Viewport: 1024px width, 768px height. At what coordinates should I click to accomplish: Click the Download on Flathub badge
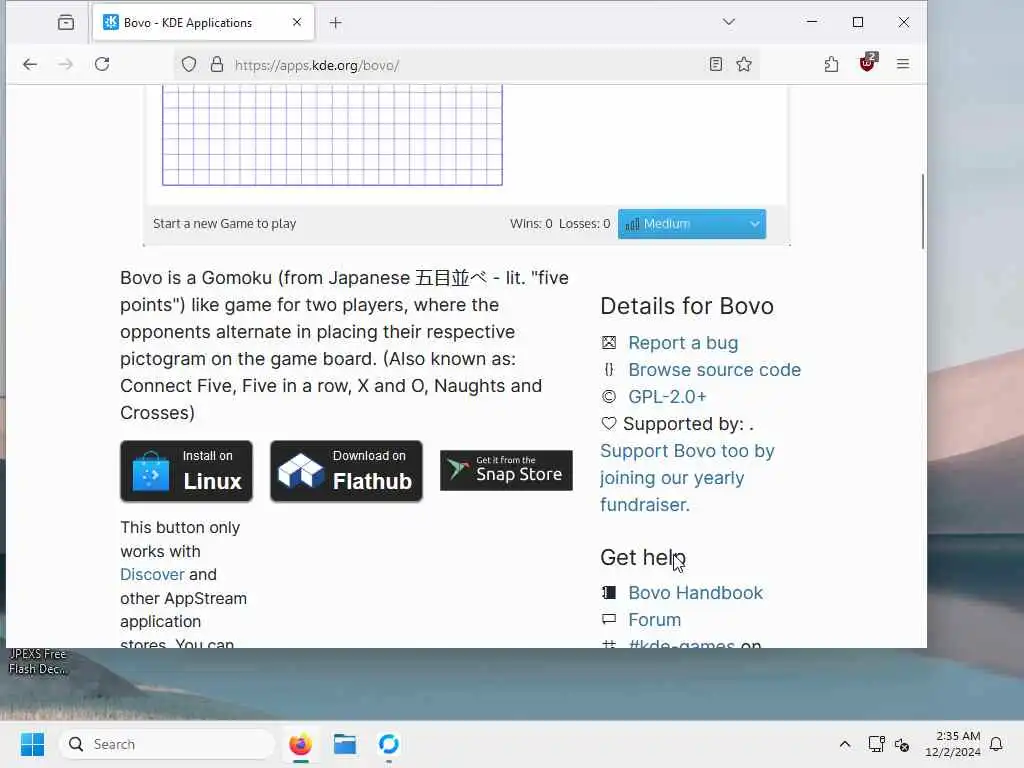[x=346, y=471]
